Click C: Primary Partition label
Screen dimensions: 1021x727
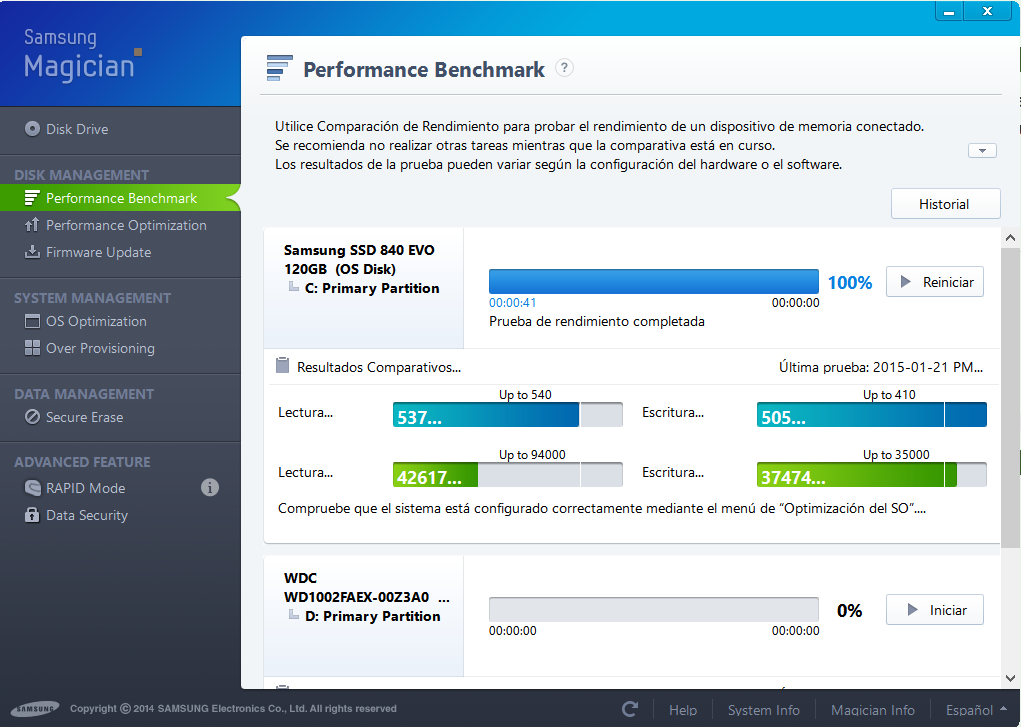[x=372, y=288]
